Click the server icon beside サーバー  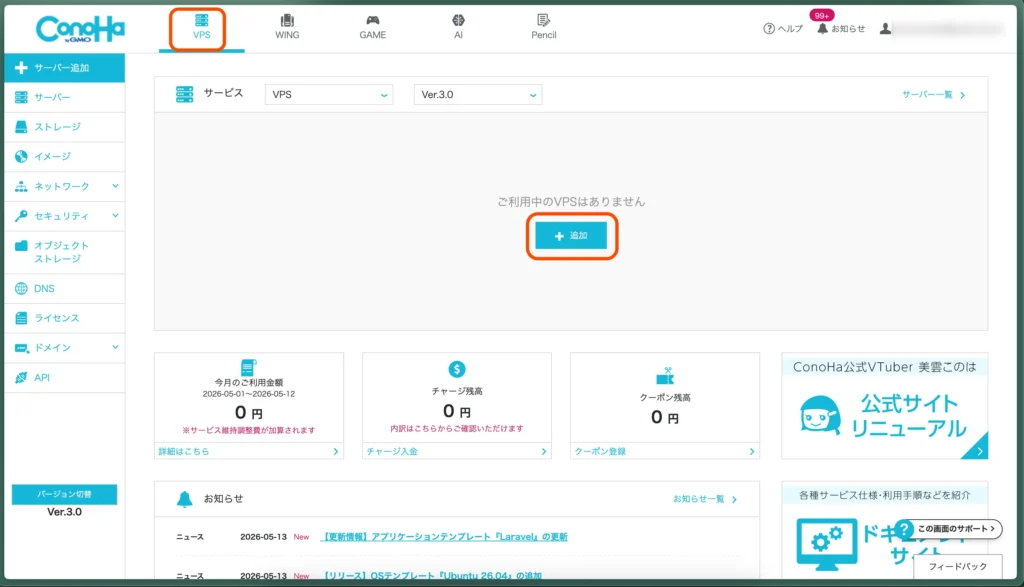(21, 97)
